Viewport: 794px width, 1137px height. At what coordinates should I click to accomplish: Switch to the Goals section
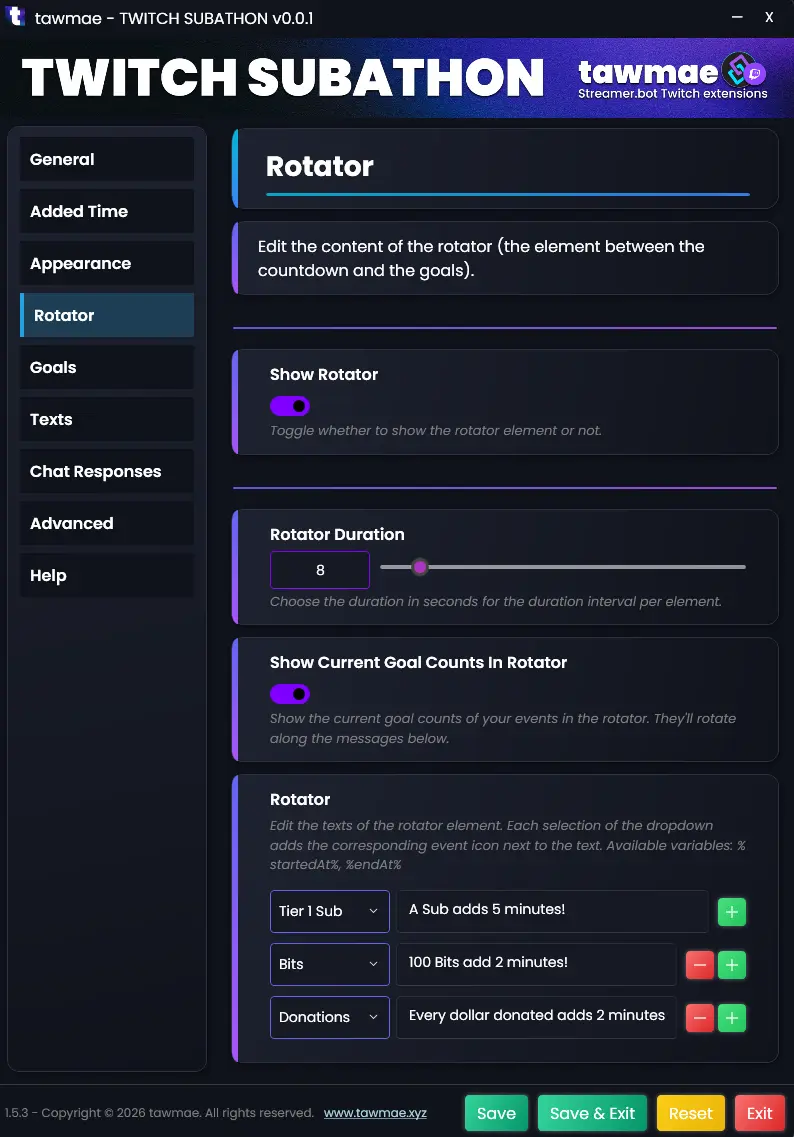(x=107, y=367)
